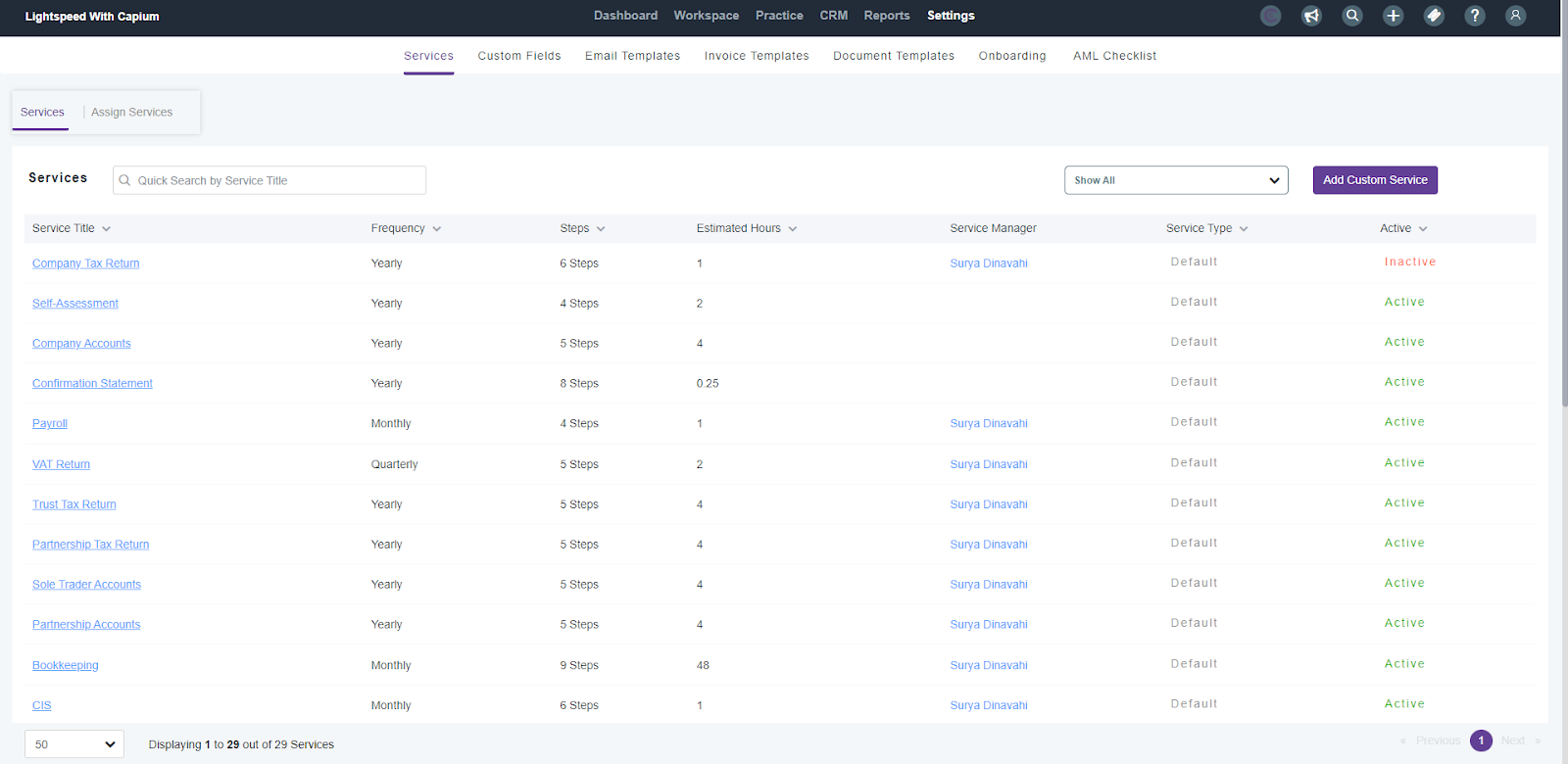
Task: Click the plus quick-add icon
Action: click(1393, 16)
